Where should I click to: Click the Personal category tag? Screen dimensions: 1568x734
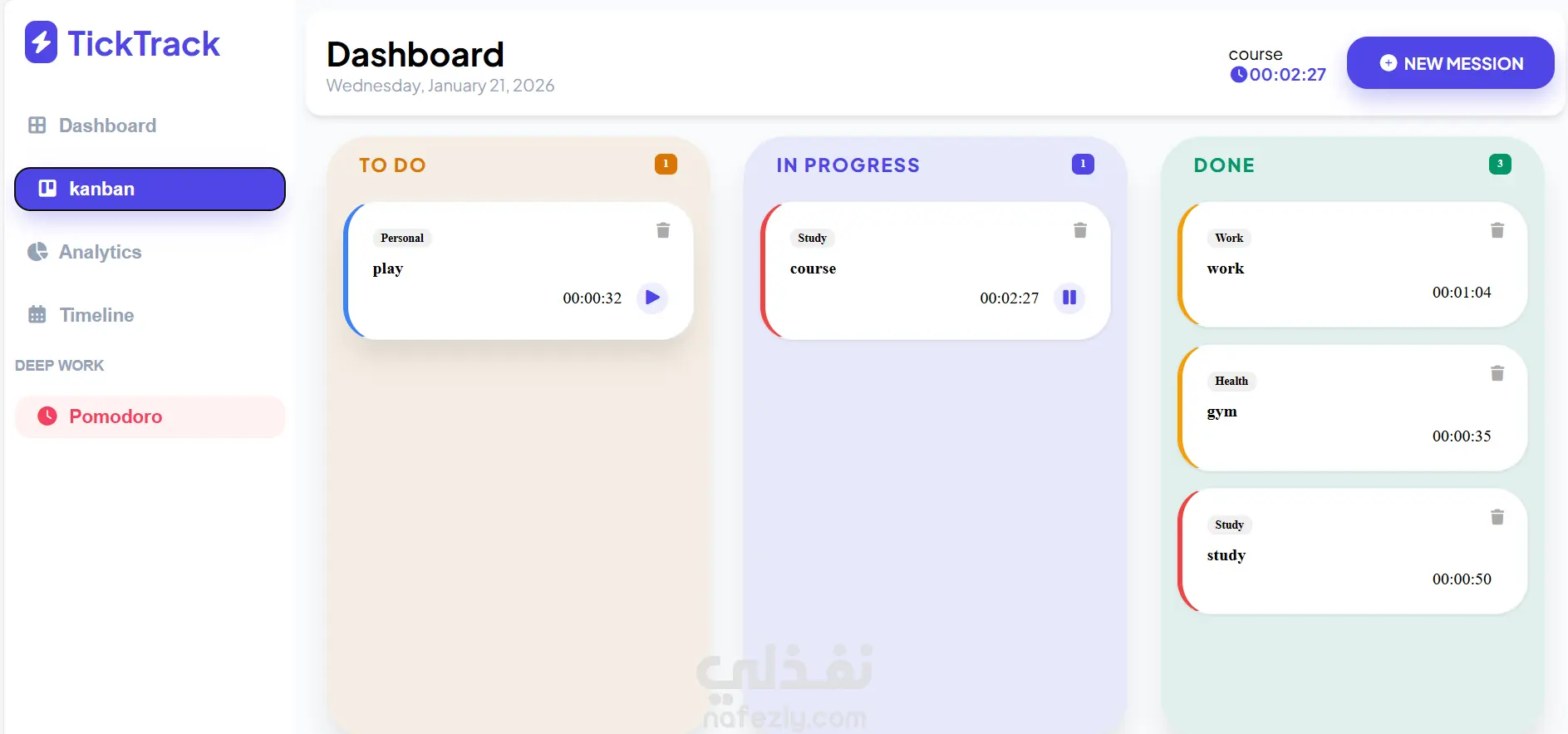[402, 238]
